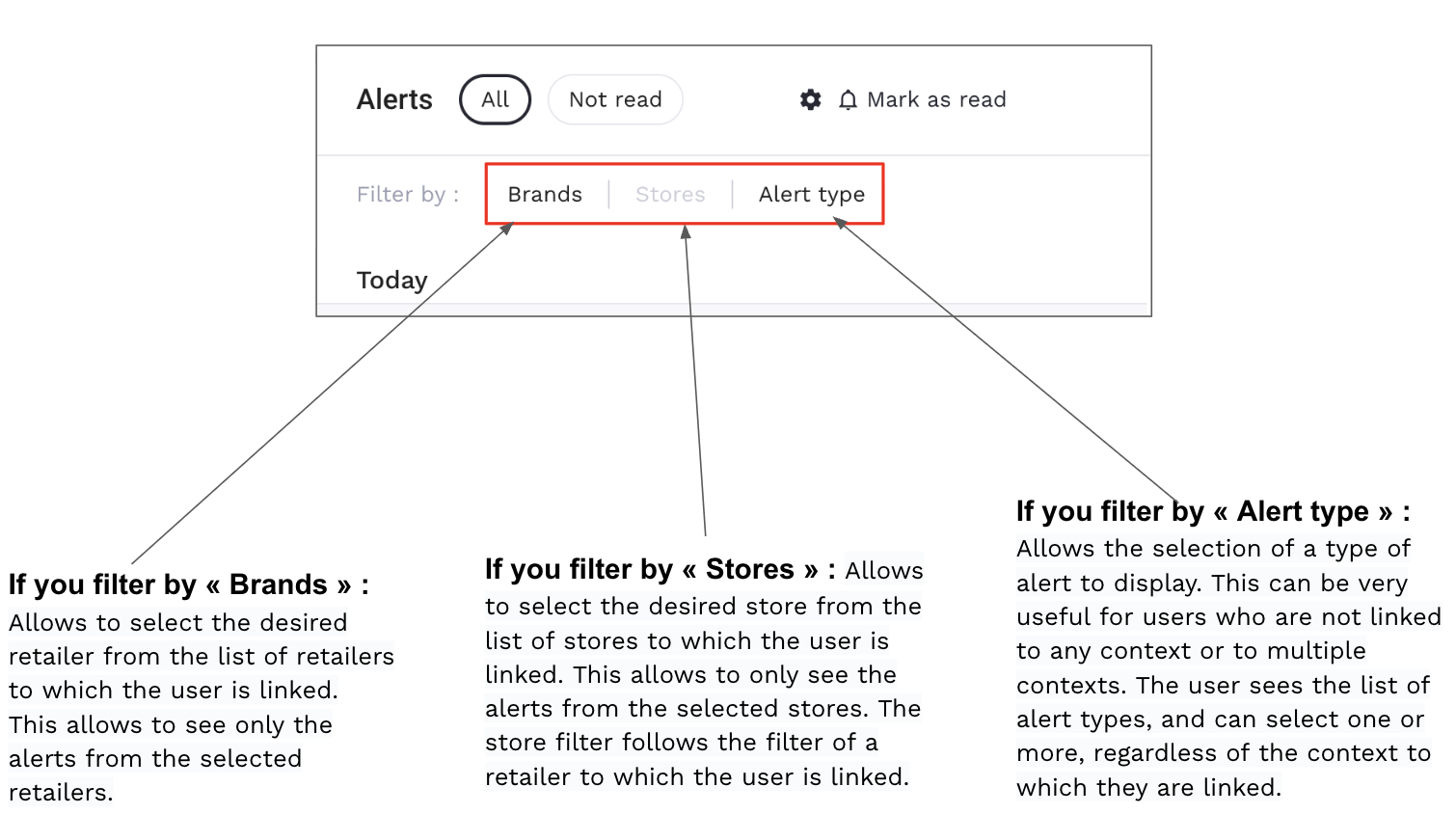Select the All alerts pill

coord(495,99)
